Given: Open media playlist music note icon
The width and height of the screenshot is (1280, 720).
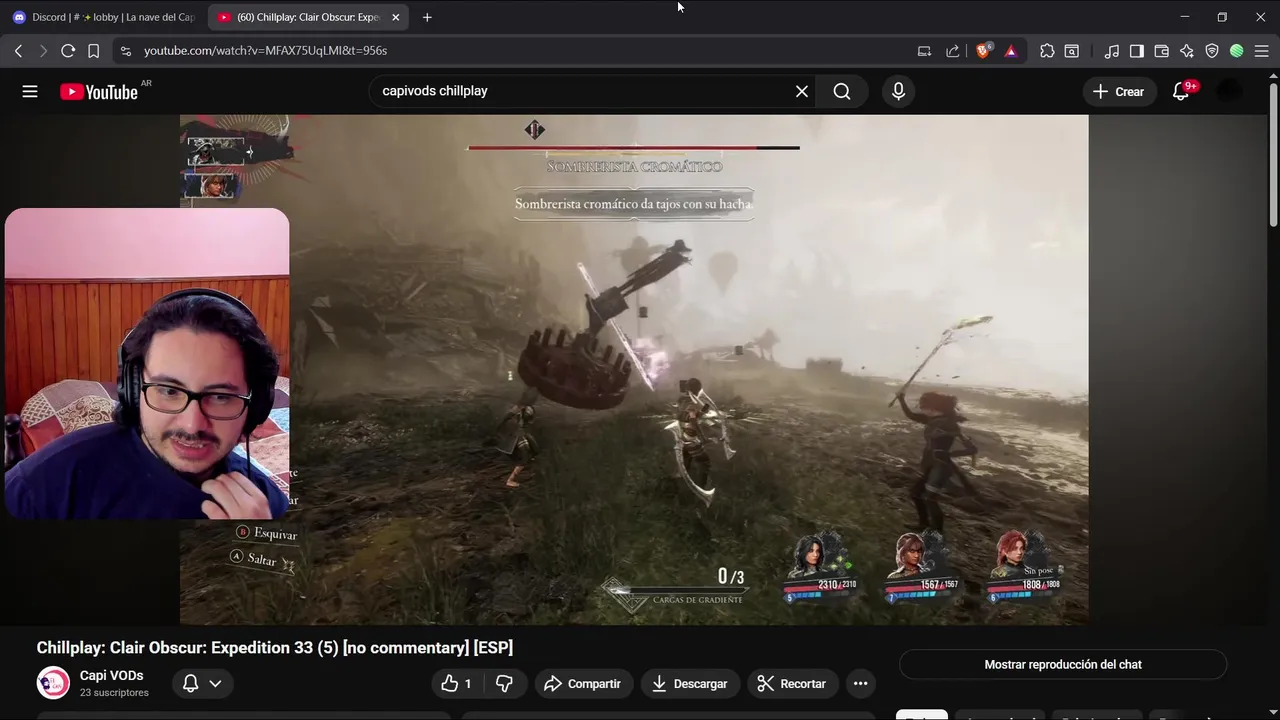Looking at the screenshot, I should pyautogui.click(x=1112, y=51).
